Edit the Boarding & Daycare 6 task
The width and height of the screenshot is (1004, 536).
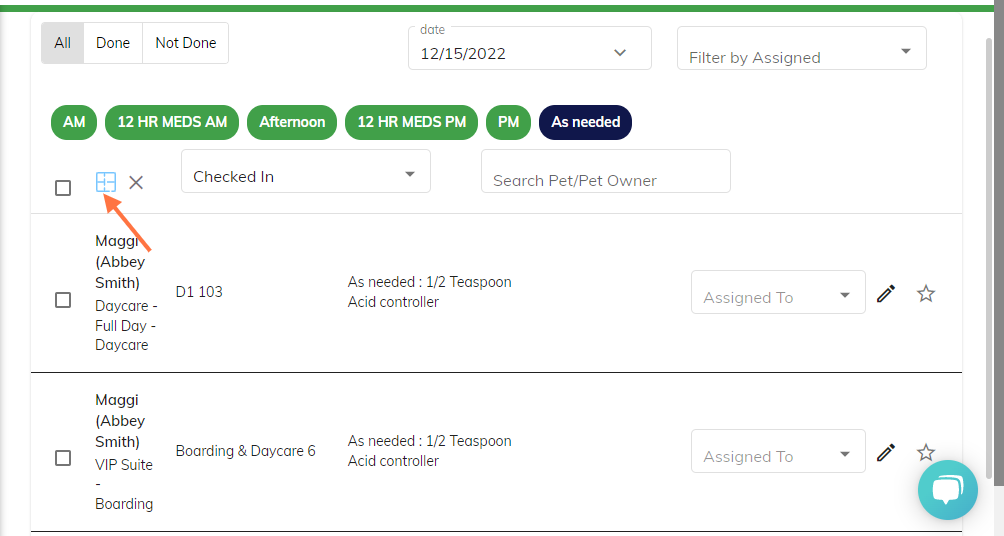point(886,453)
